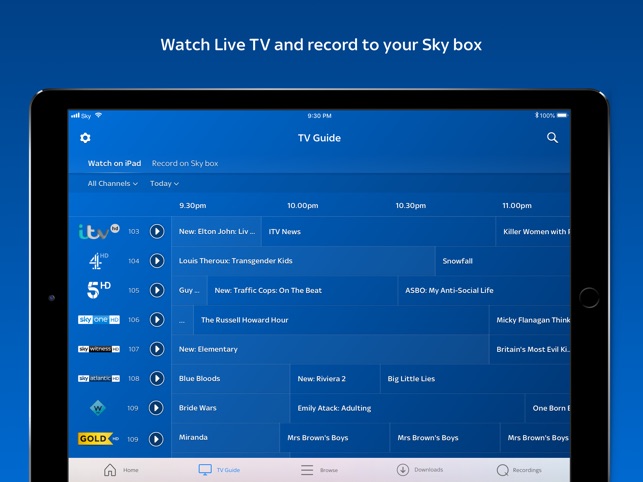Click channel number 106
Screen dimensions: 643x482
pos(134,320)
